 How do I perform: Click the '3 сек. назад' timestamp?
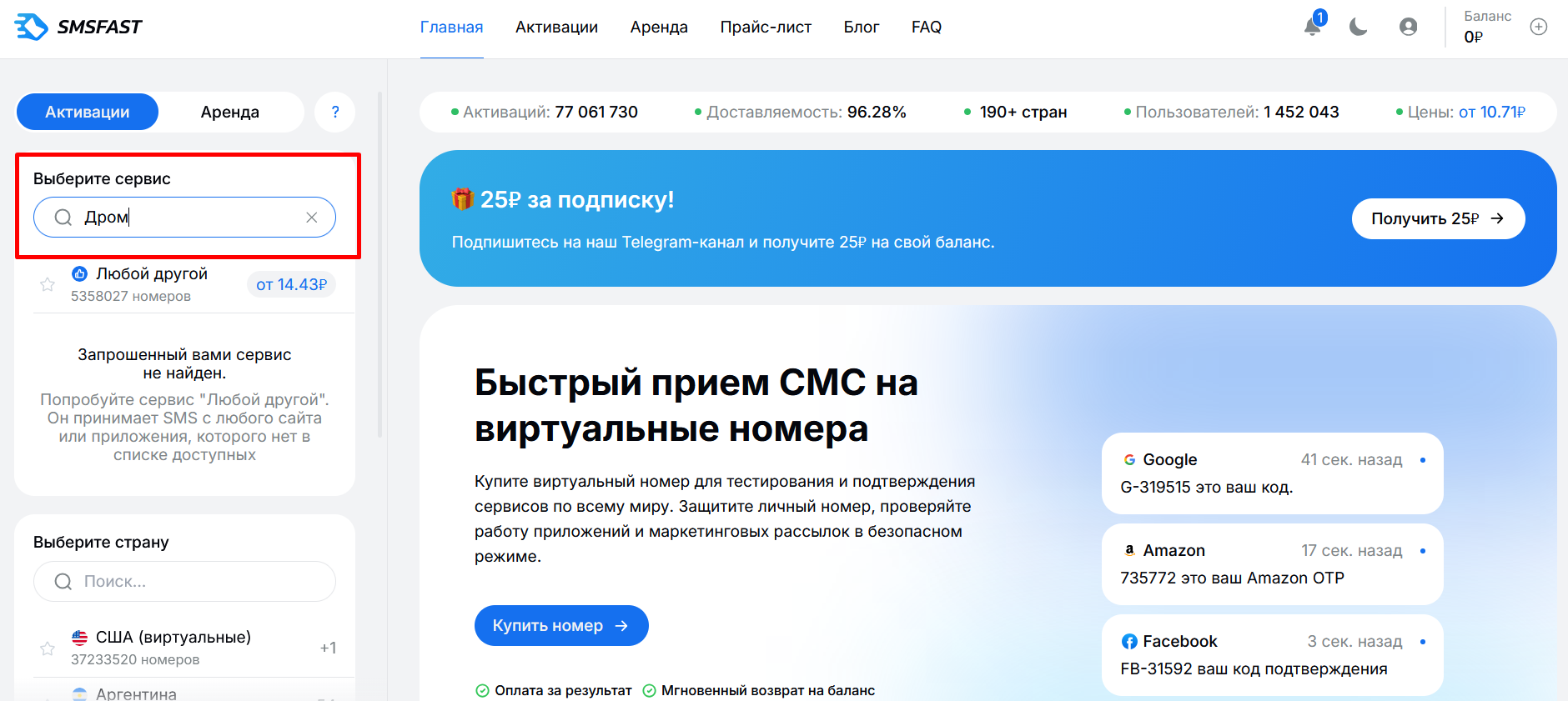point(1355,642)
